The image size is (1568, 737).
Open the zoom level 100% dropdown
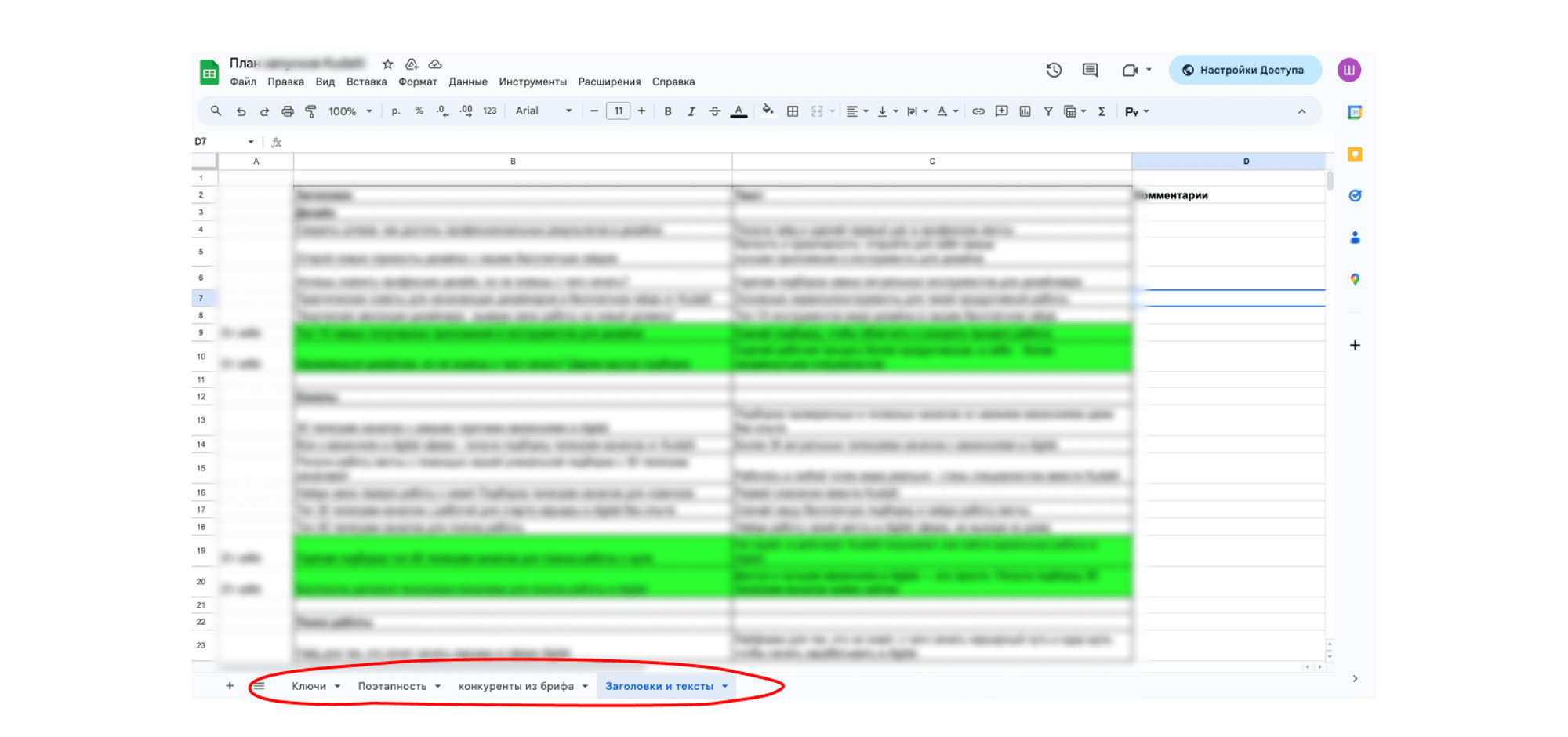[350, 111]
